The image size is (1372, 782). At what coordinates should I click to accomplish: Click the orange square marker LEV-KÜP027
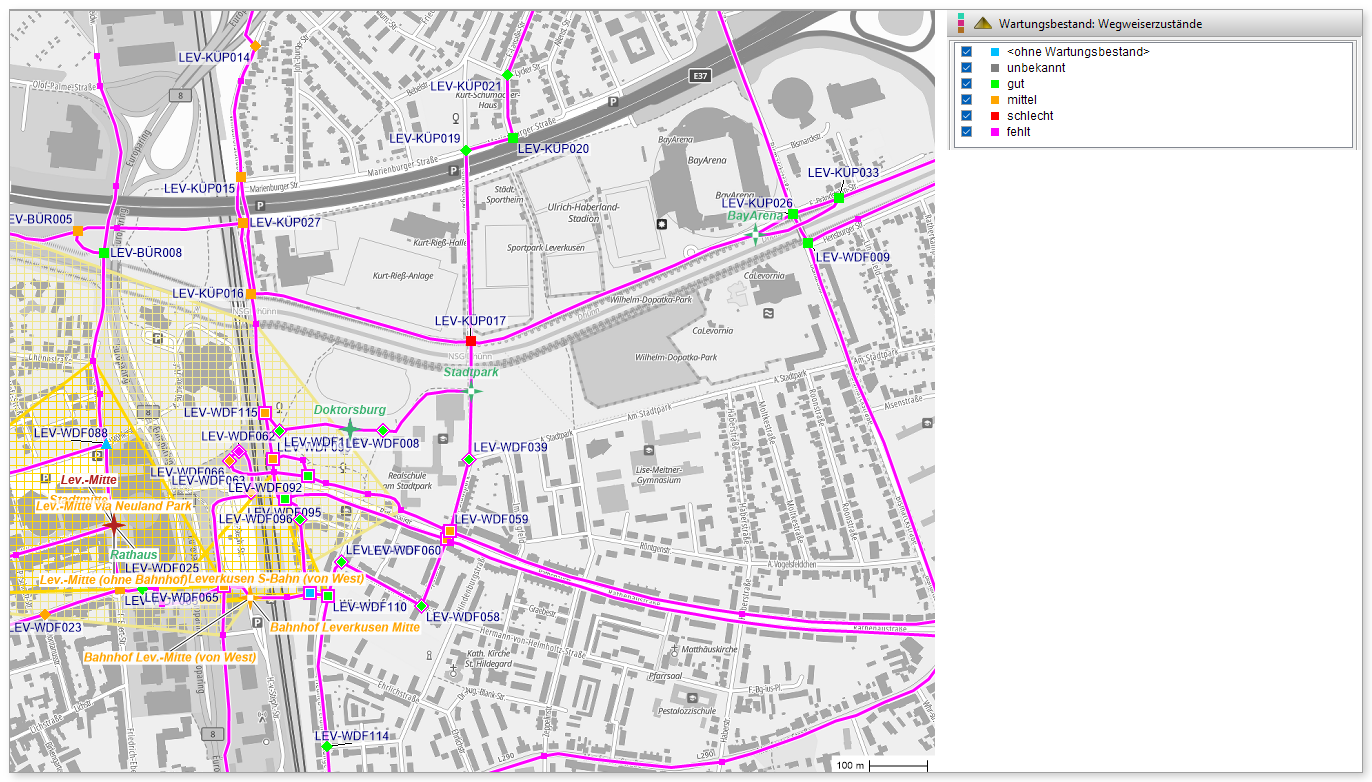pyautogui.click(x=243, y=223)
